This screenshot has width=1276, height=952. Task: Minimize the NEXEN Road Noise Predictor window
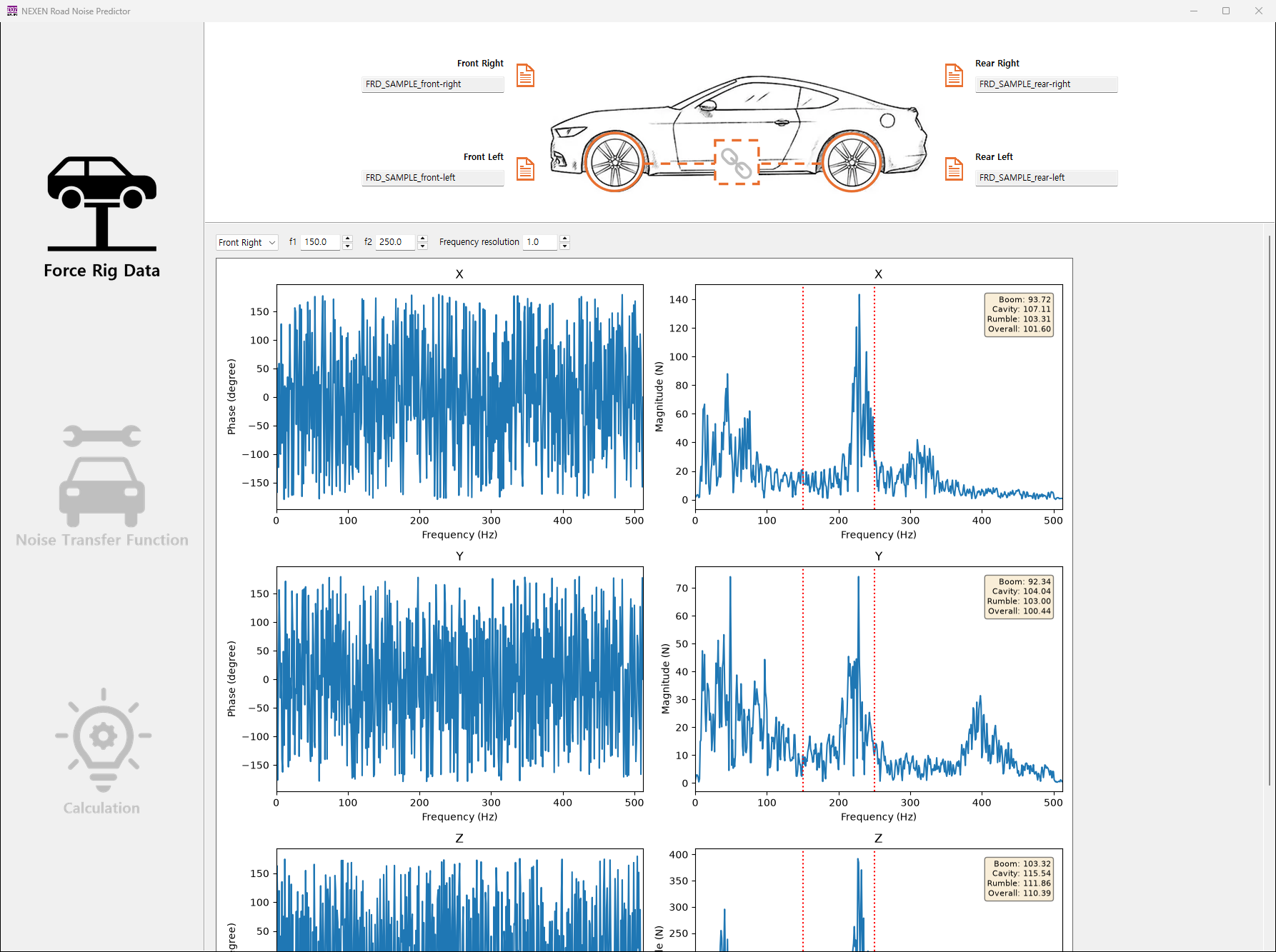pos(1194,11)
